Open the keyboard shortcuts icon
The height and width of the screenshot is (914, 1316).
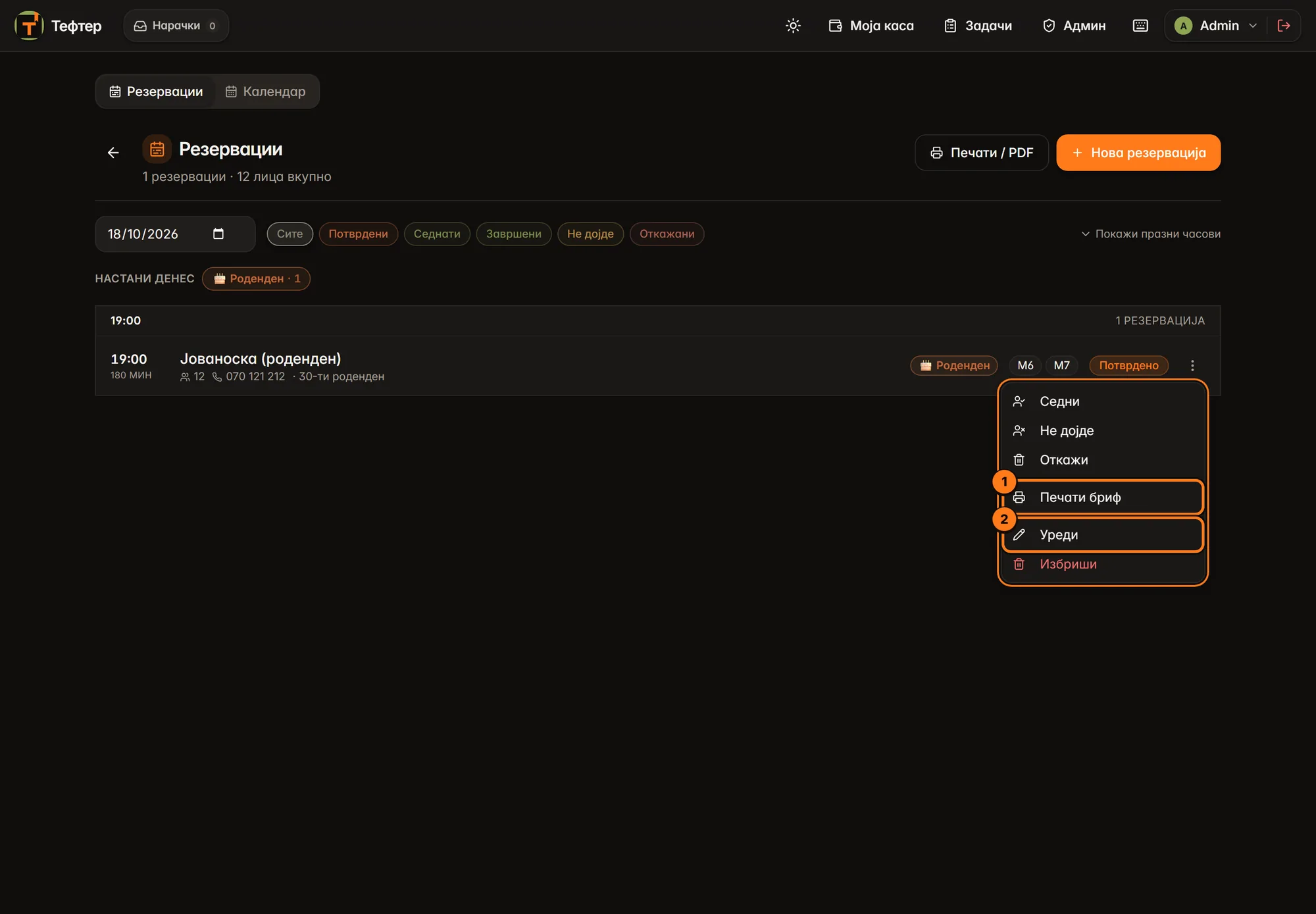tap(1140, 26)
